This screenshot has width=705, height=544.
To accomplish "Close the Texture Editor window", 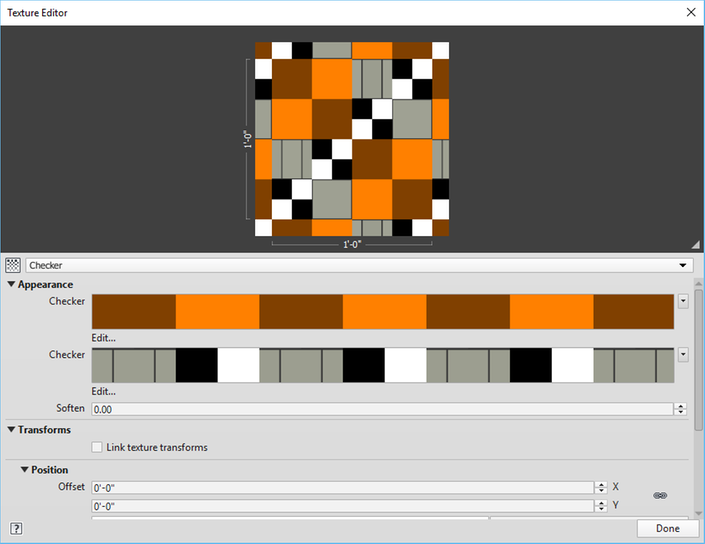I will 690,12.
